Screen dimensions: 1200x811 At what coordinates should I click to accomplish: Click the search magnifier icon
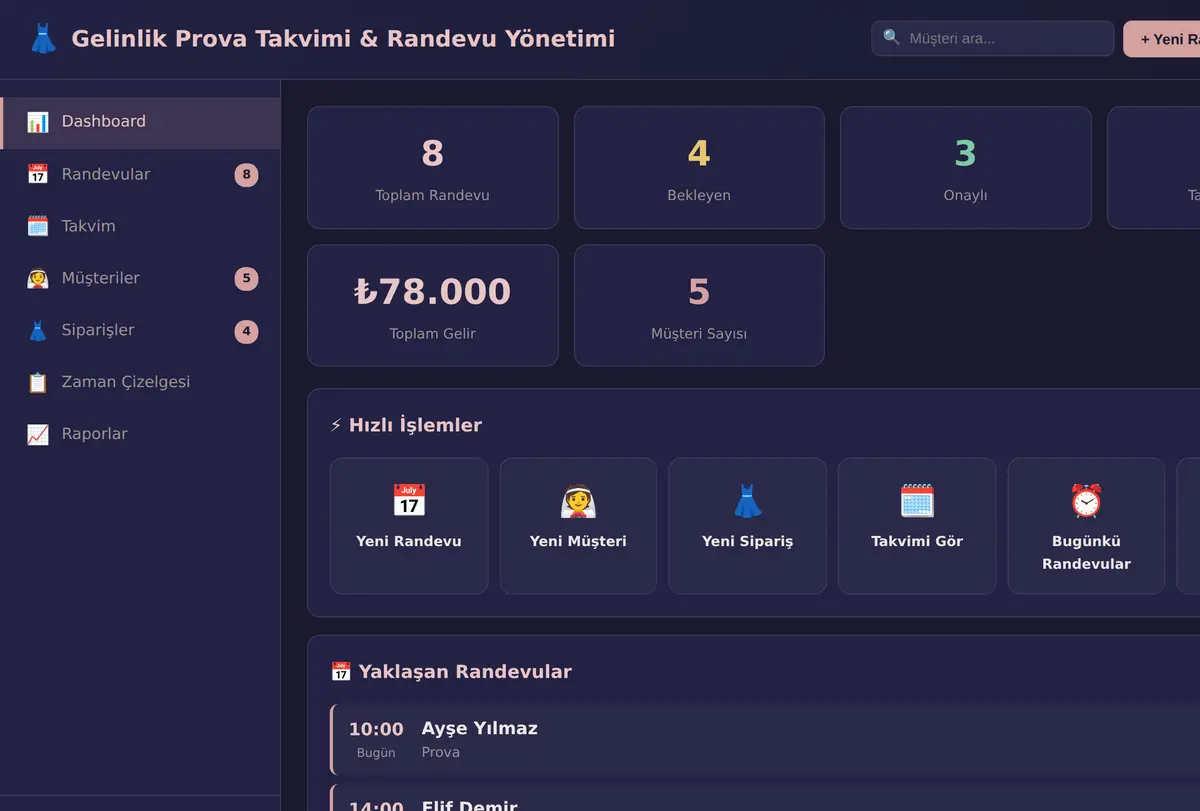tap(891, 38)
